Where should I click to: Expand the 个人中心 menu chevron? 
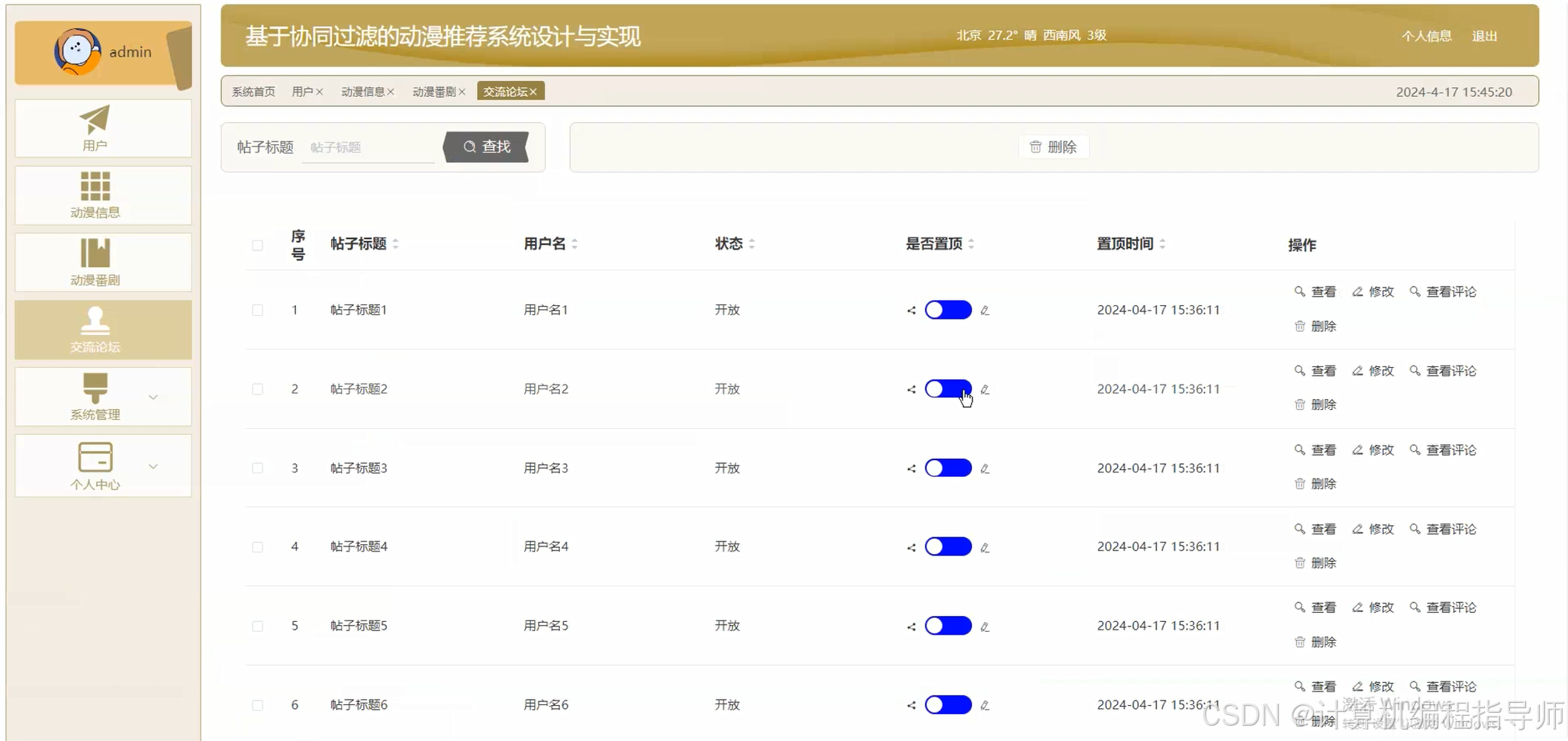pyautogui.click(x=153, y=466)
